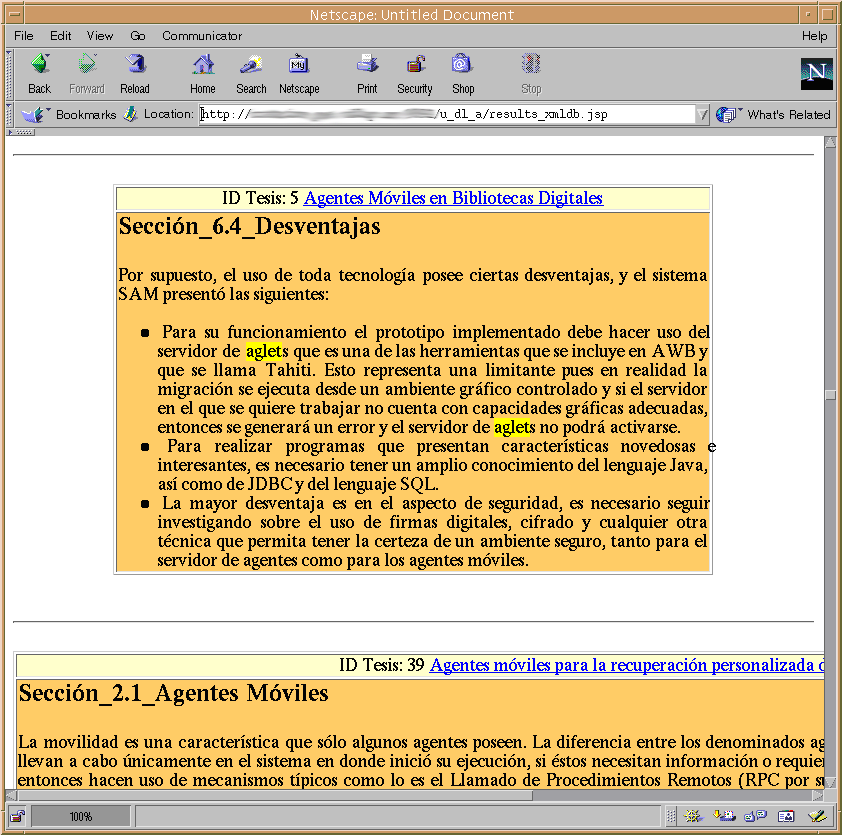
Task: Open the Security info button
Action: coord(414,74)
